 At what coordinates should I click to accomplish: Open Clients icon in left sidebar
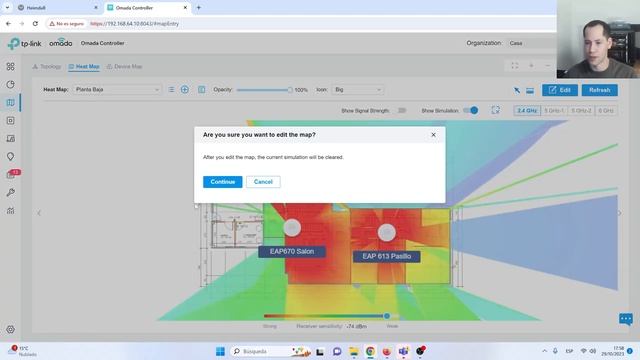click(x=11, y=138)
